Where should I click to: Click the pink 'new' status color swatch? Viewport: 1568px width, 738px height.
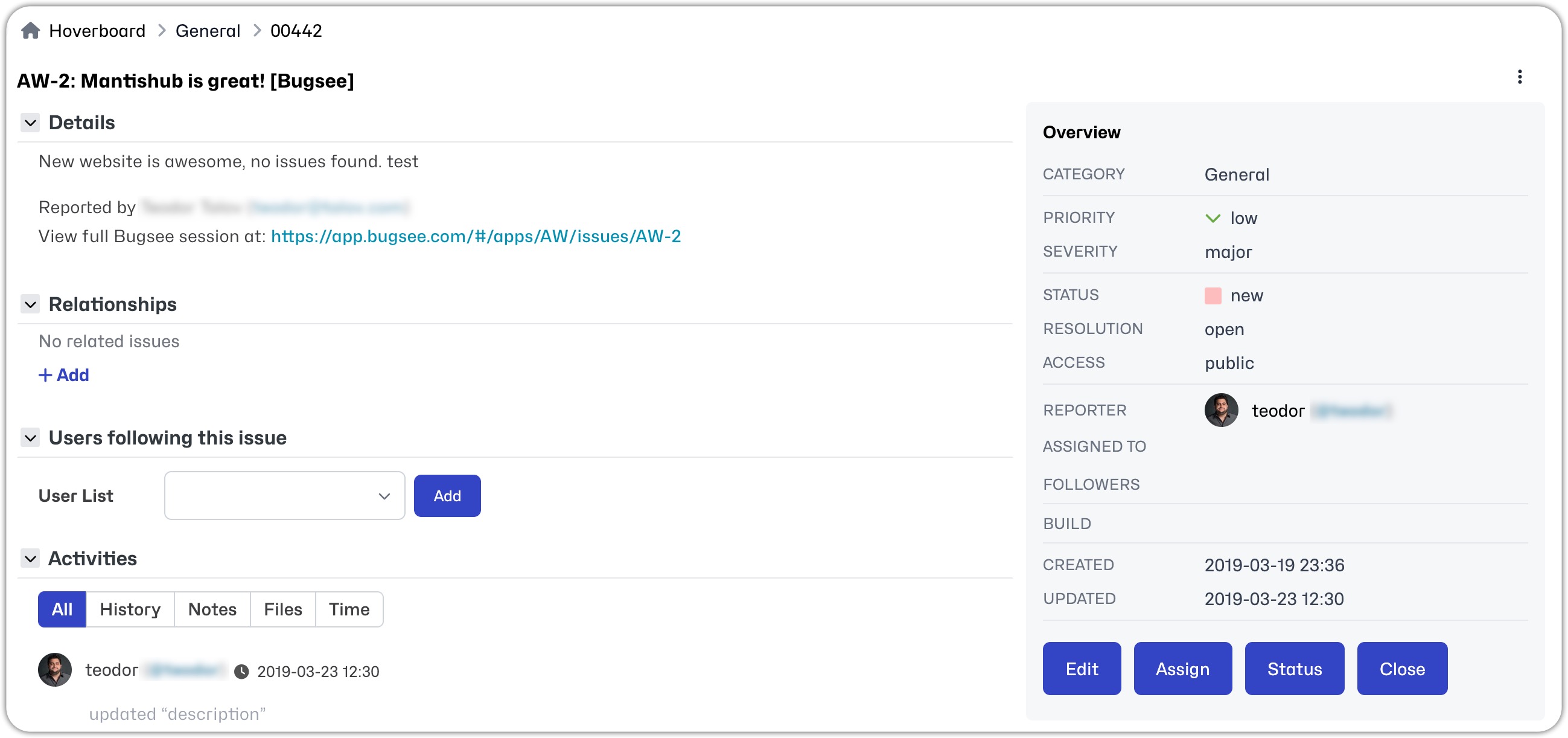click(x=1213, y=295)
